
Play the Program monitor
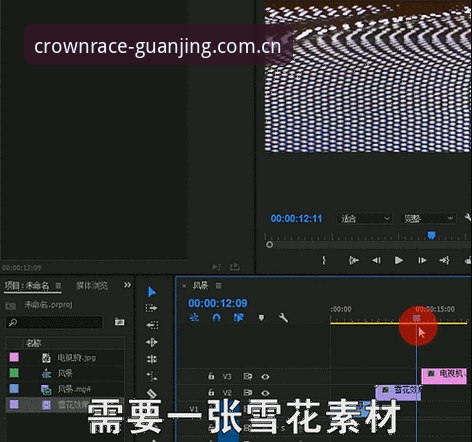click(x=399, y=260)
